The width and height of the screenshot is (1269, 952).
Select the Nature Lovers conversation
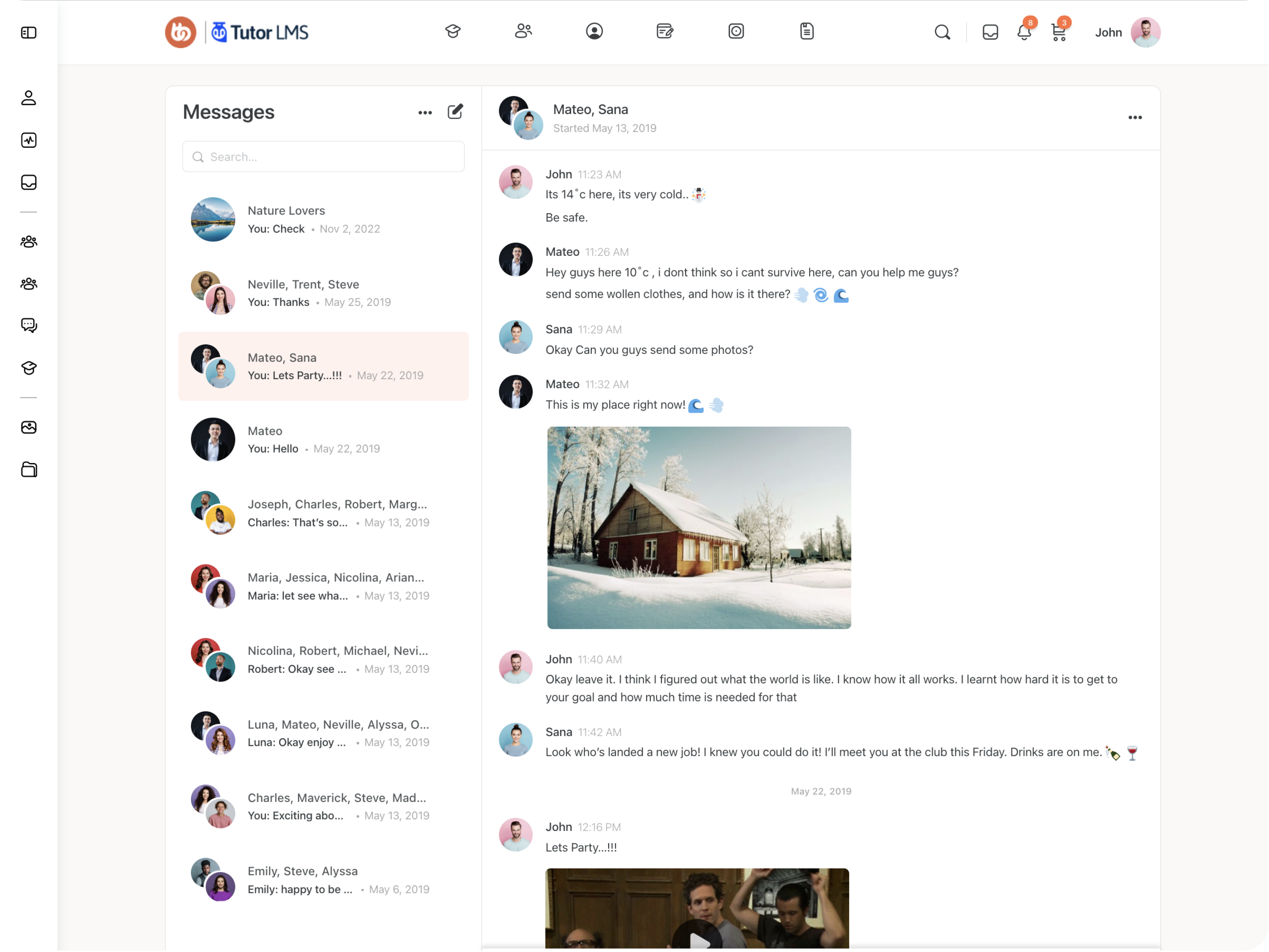point(324,220)
